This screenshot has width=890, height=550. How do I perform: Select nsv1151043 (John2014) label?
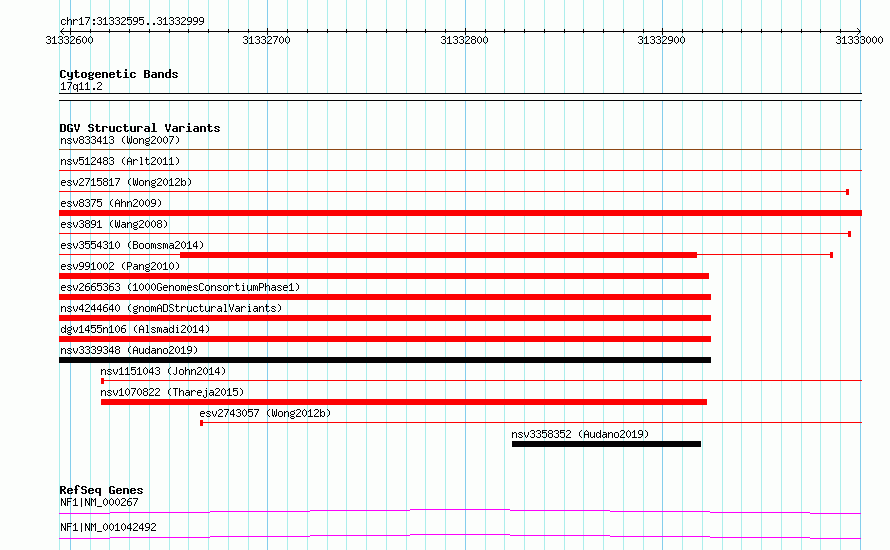point(163,371)
